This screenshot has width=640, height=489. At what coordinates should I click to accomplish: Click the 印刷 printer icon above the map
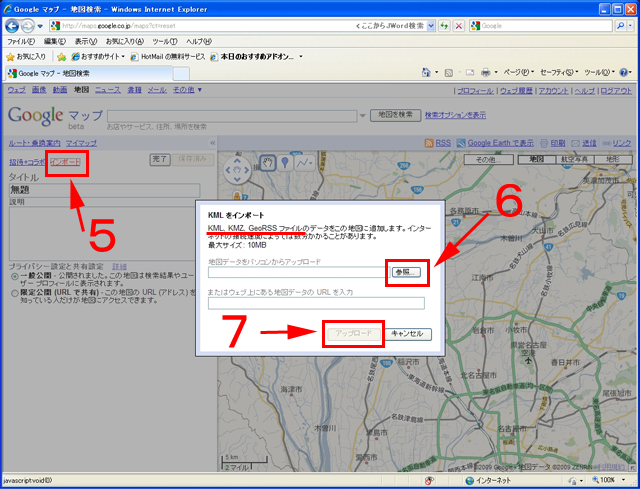[544, 143]
